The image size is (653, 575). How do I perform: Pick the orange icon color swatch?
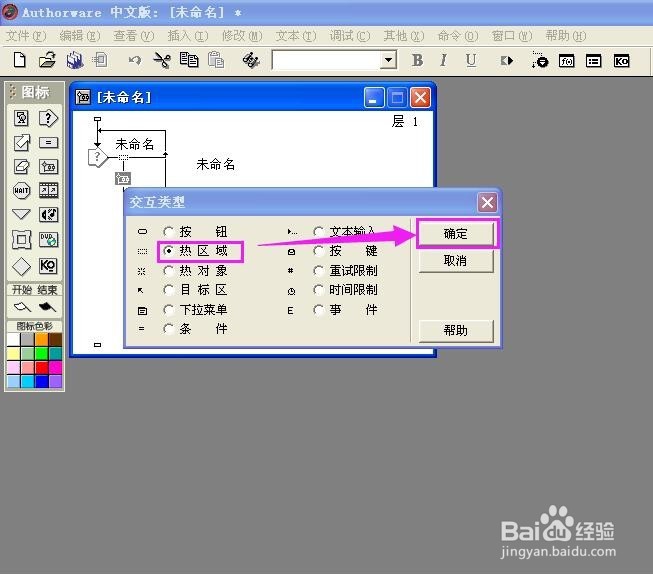(42, 339)
